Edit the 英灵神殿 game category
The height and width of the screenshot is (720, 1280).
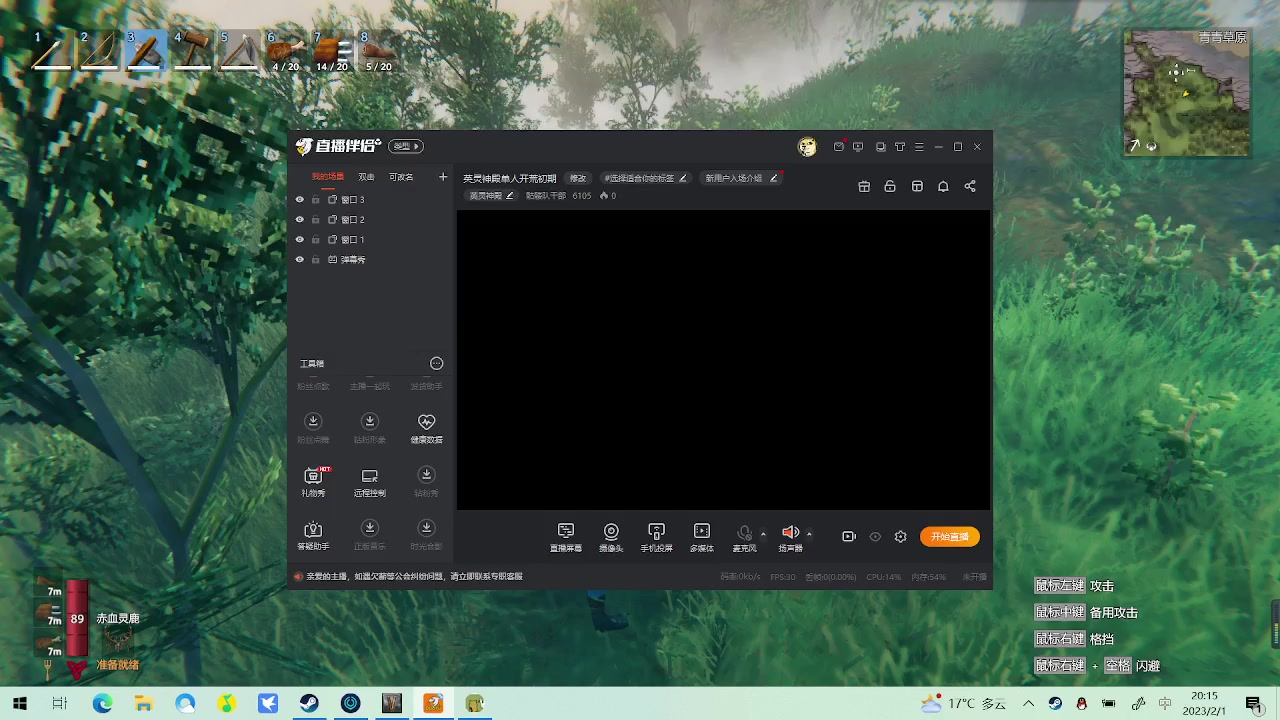[x=491, y=196]
